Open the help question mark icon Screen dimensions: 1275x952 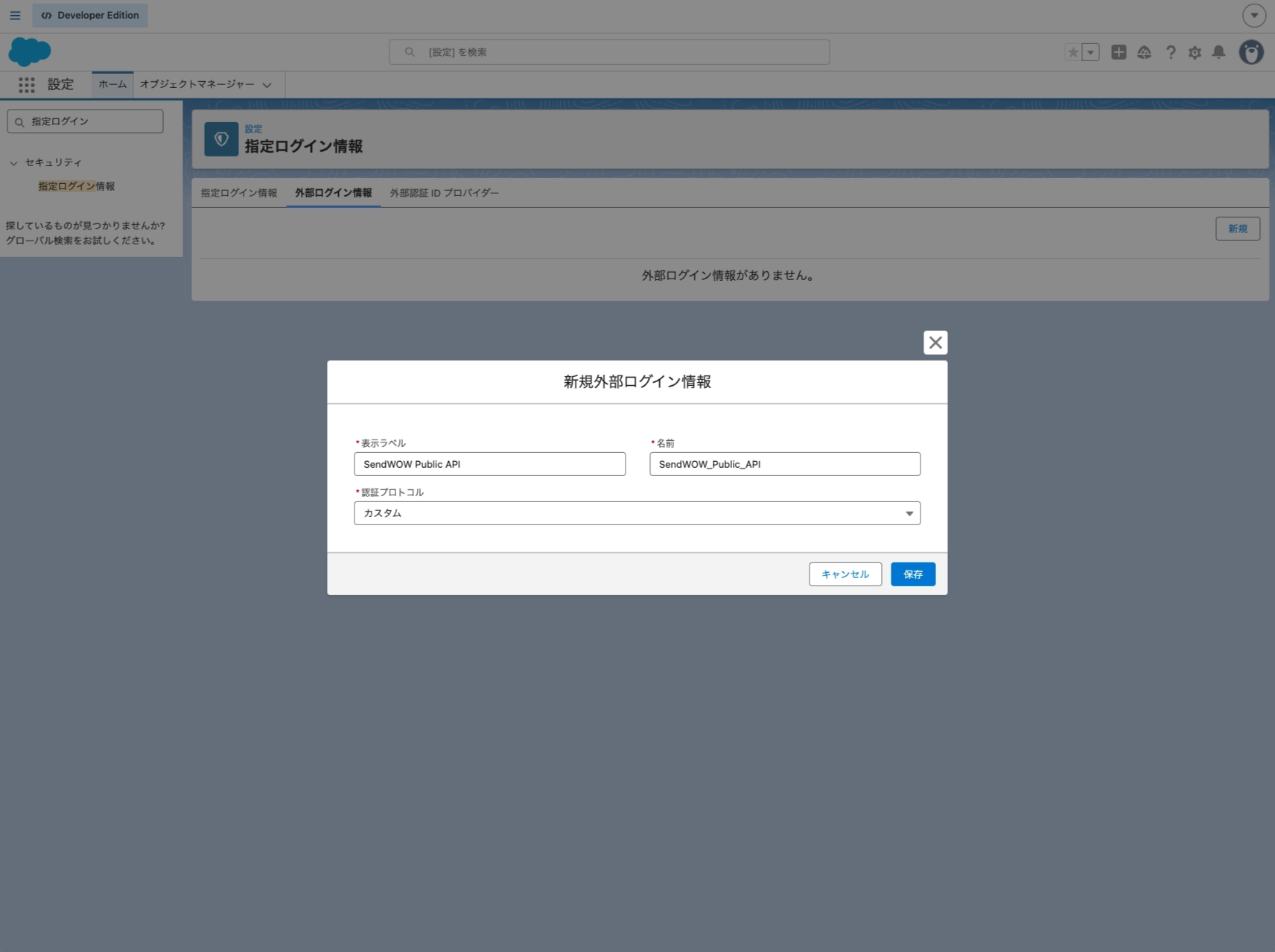click(1171, 52)
